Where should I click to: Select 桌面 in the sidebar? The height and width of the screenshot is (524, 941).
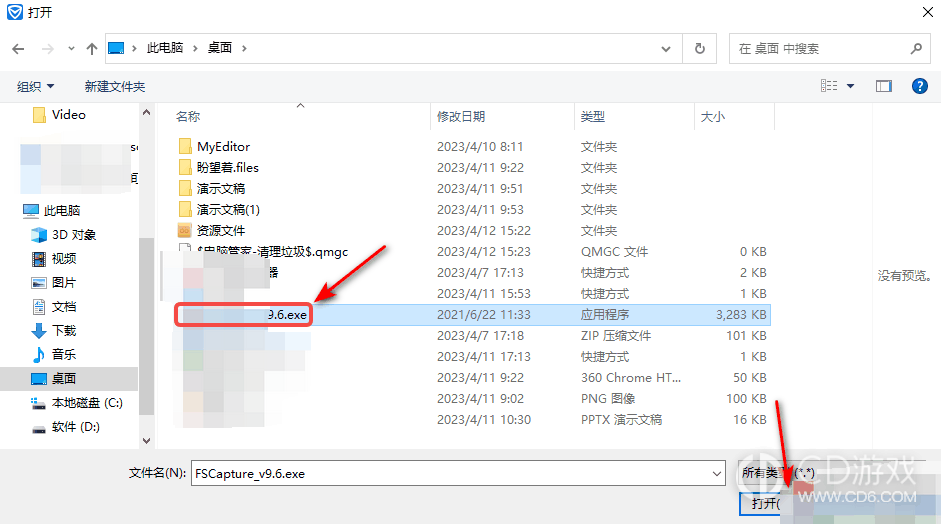tap(69, 379)
